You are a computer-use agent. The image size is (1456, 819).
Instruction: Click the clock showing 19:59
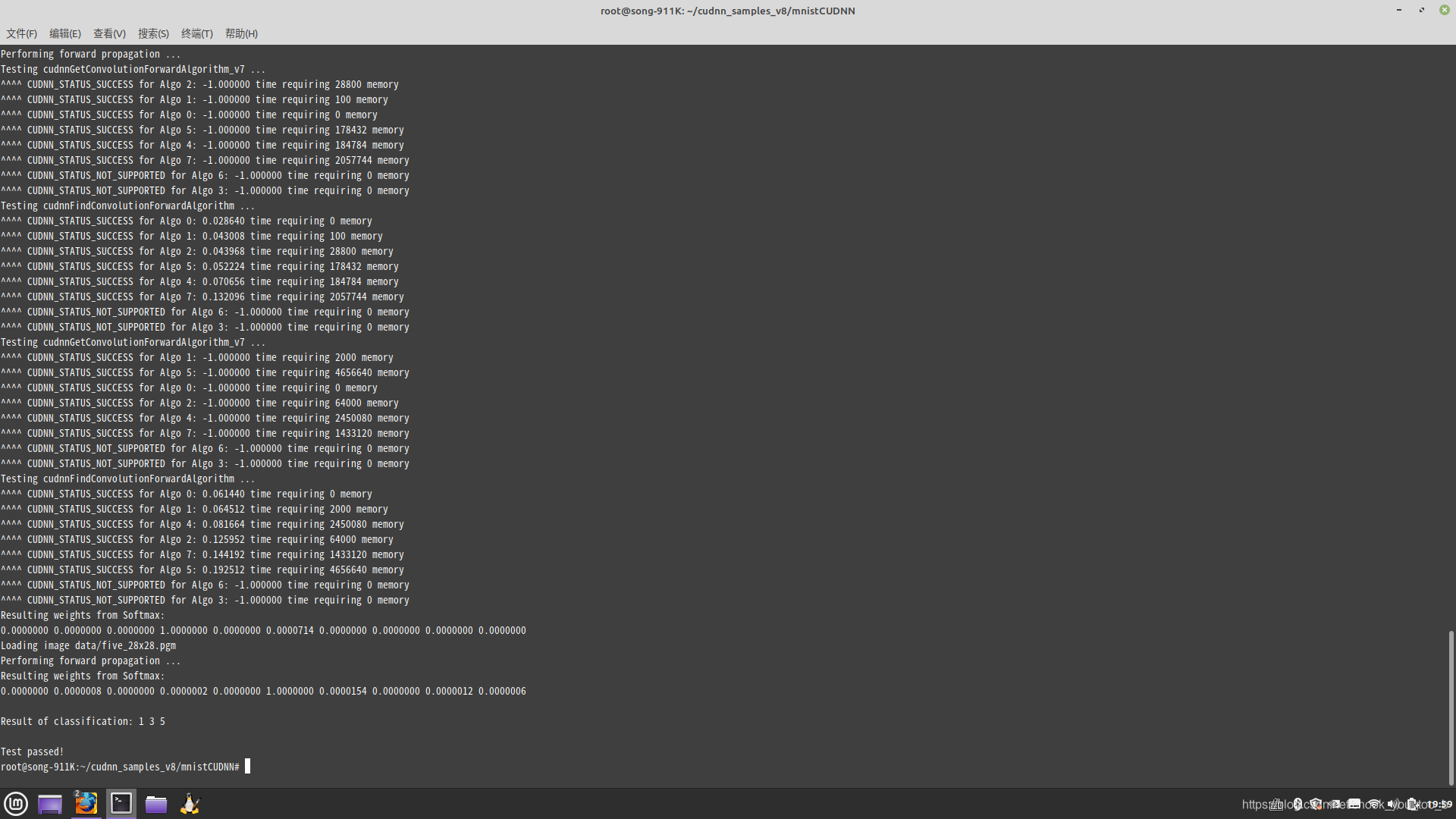click(1439, 804)
